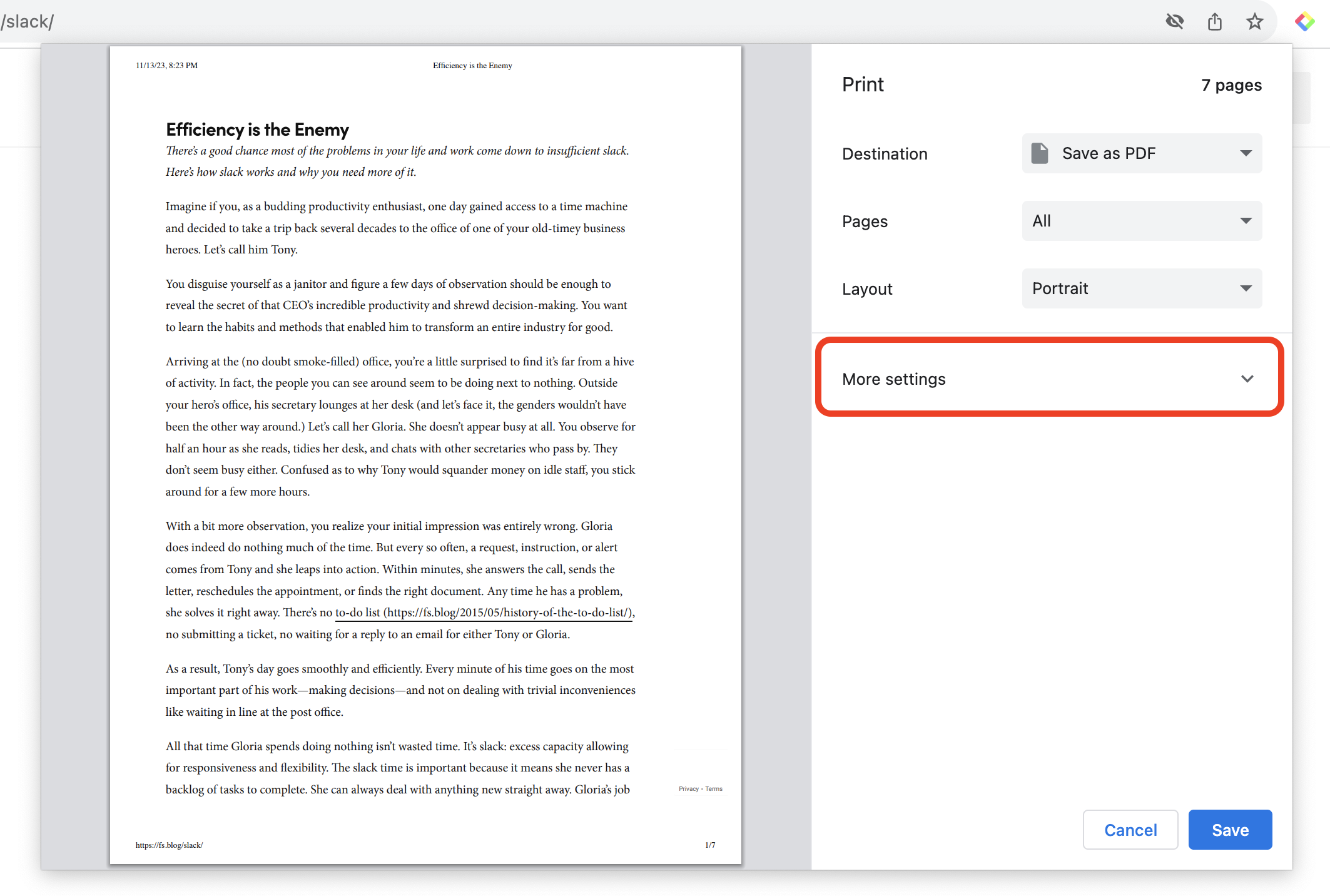Open the to-do list link in preview
The height and width of the screenshot is (896, 1330).
pos(484,613)
